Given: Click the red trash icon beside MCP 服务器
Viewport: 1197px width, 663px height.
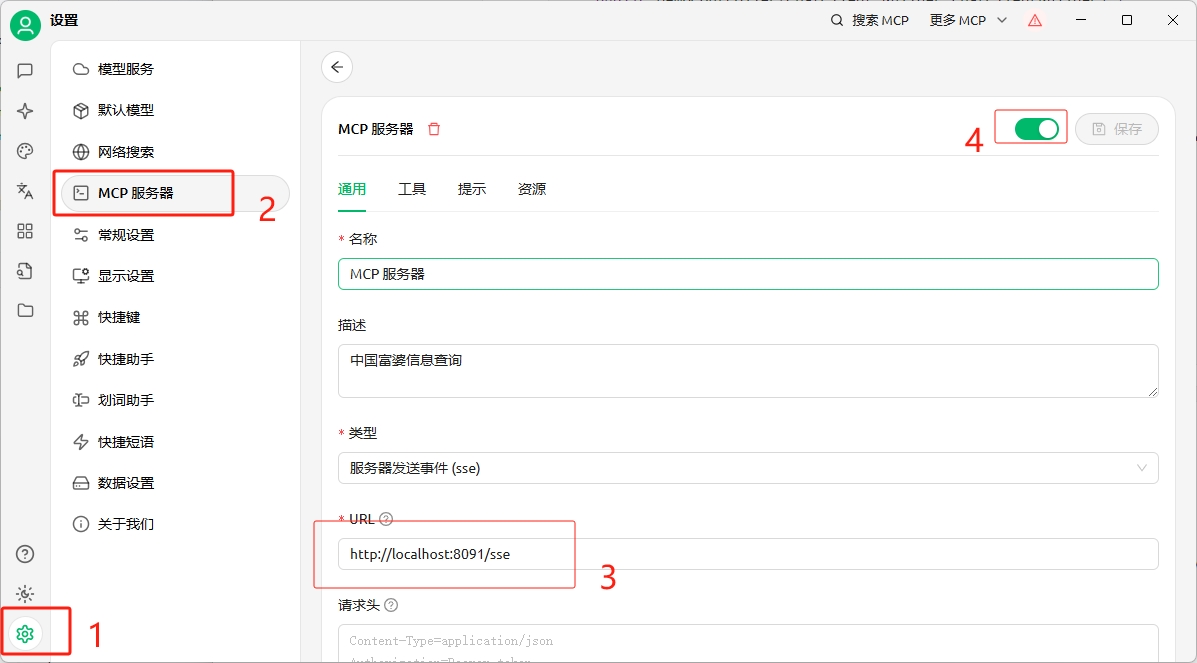Looking at the screenshot, I should coord(434,129).
